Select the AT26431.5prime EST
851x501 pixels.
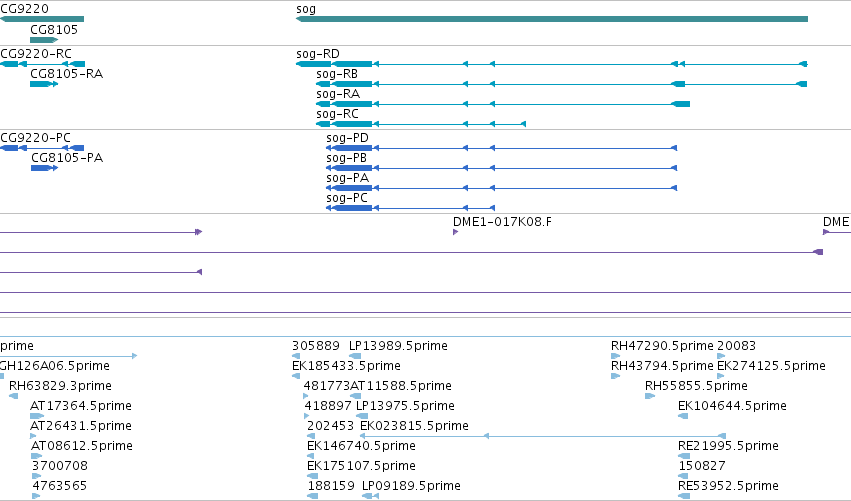(81, 426)
